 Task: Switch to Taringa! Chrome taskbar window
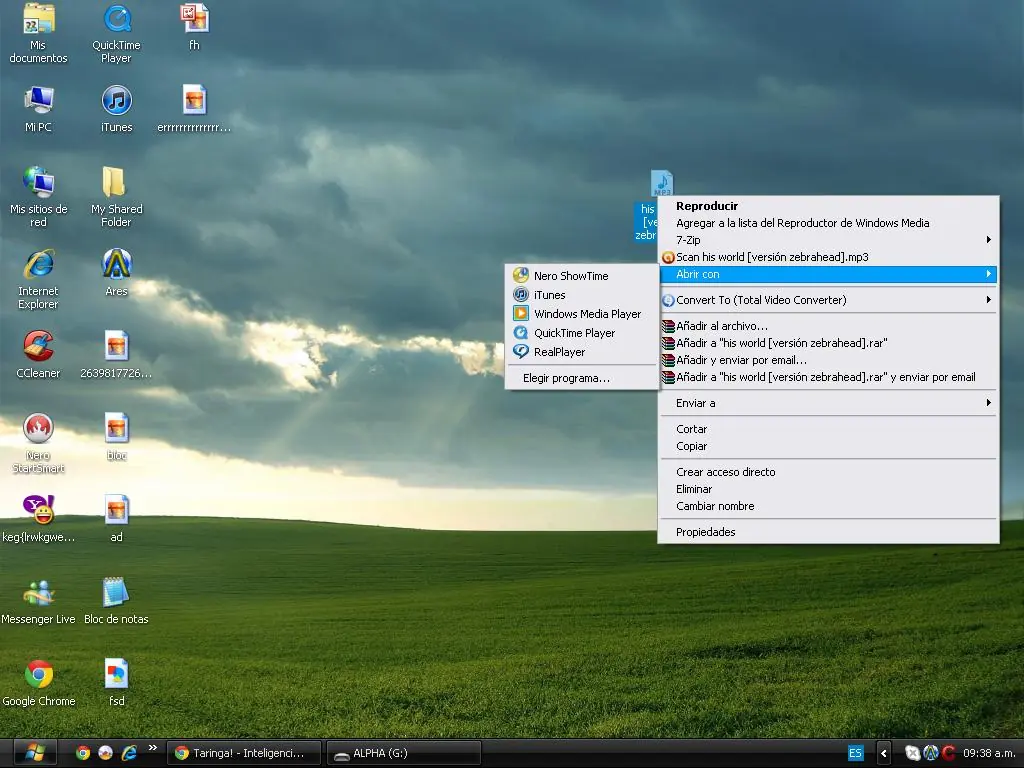click(x=244, y=753)
